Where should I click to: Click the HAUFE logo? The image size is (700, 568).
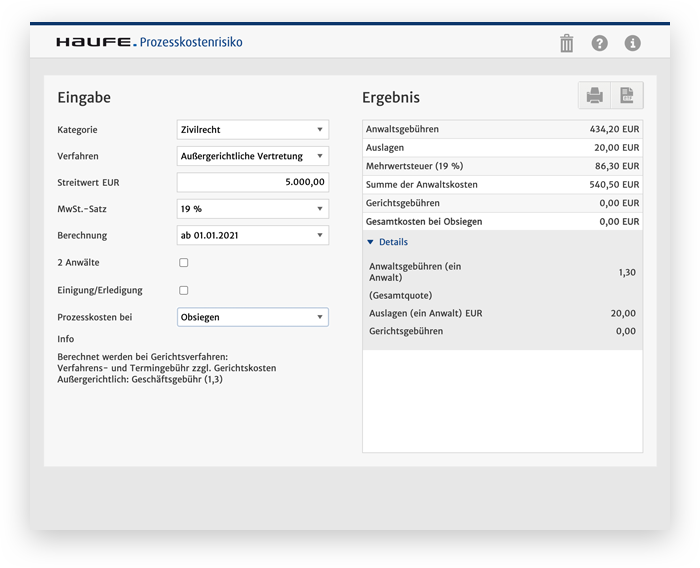(x=95, y=43)
